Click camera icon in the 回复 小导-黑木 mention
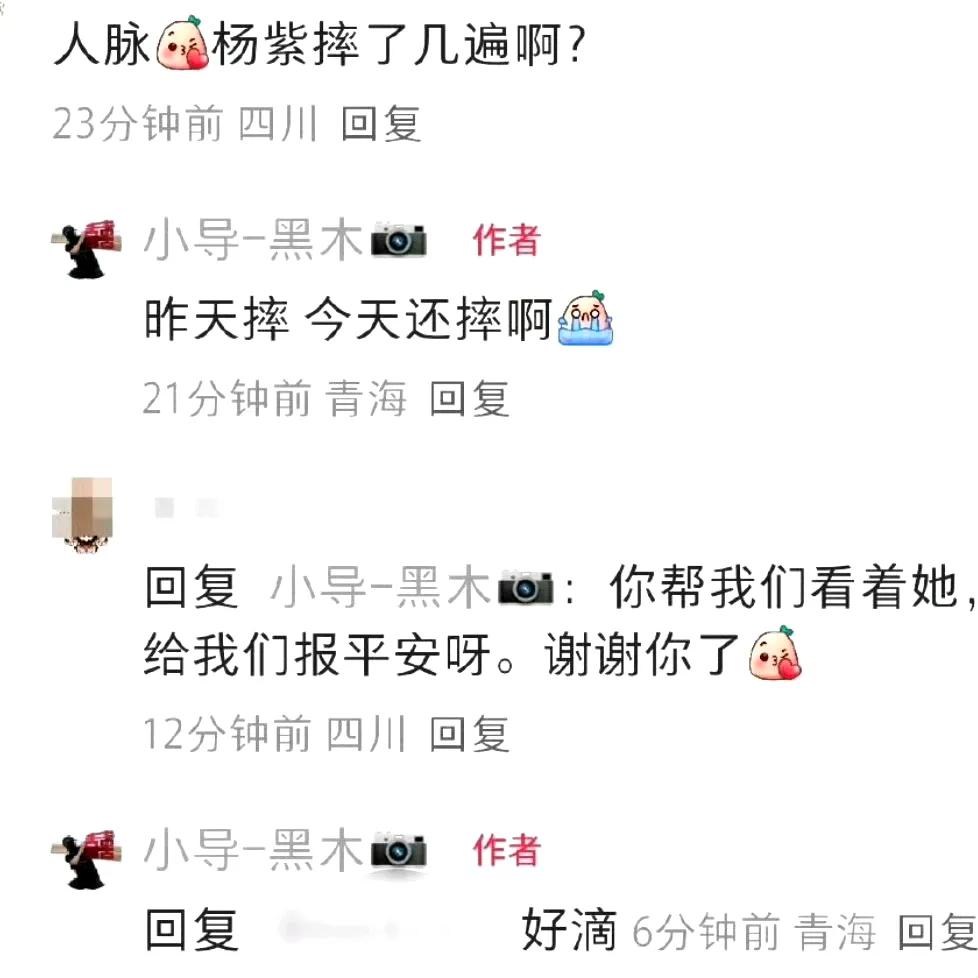Screen dimensions: 978x978 [x=525, y=586]
